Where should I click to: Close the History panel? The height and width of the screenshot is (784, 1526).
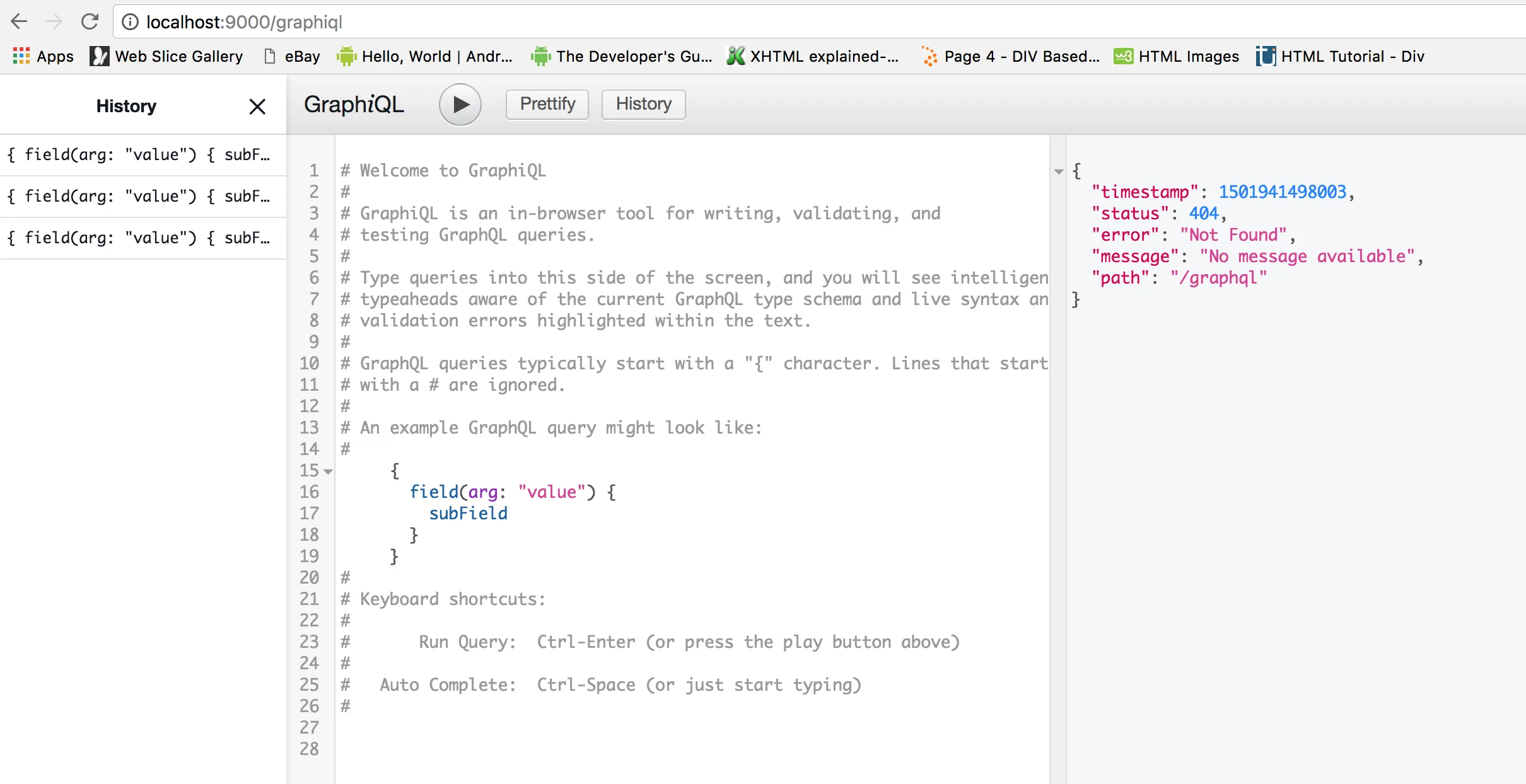(257, 106)
